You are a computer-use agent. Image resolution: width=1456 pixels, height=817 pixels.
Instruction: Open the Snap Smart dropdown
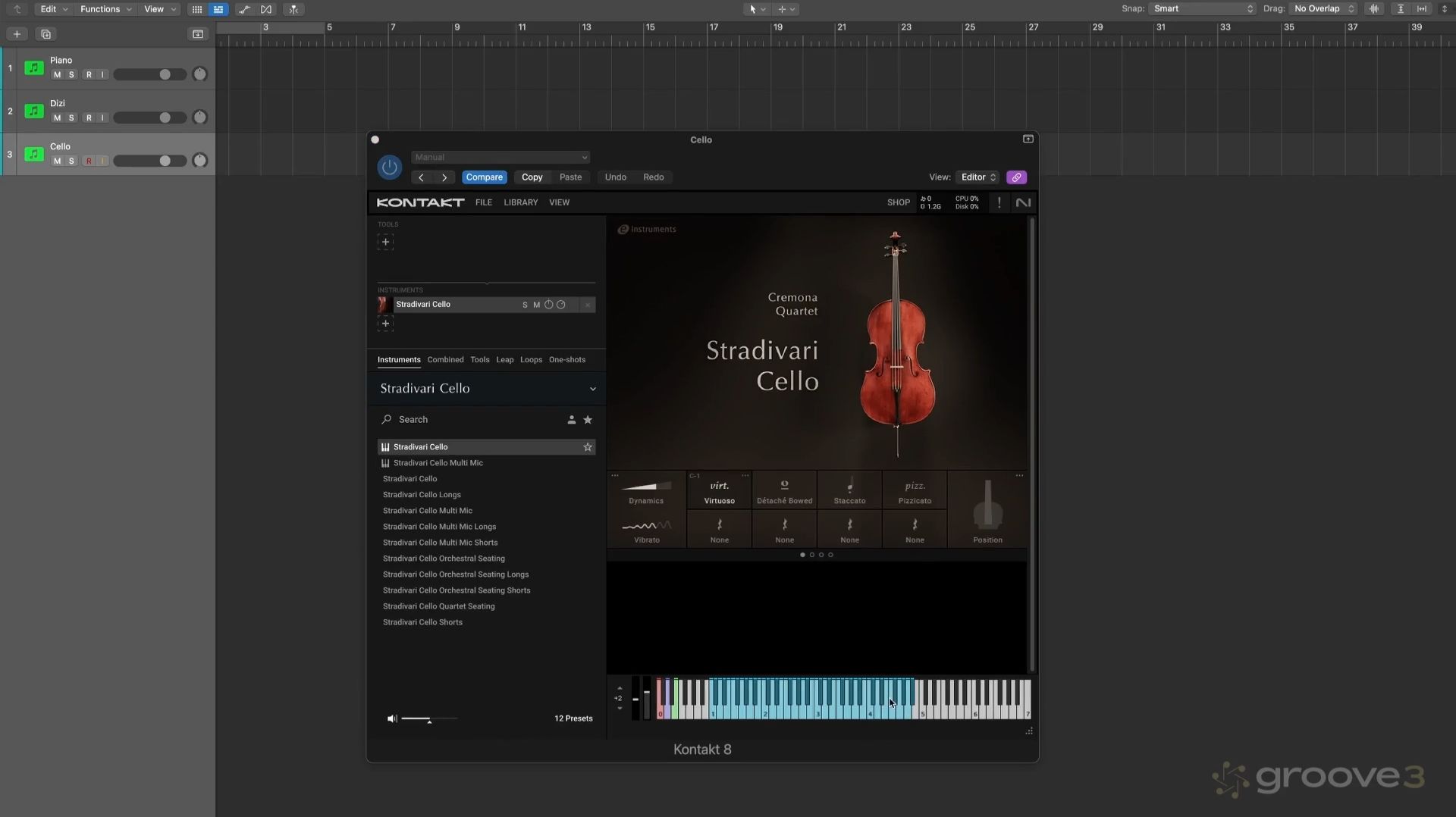(1203, 9)
